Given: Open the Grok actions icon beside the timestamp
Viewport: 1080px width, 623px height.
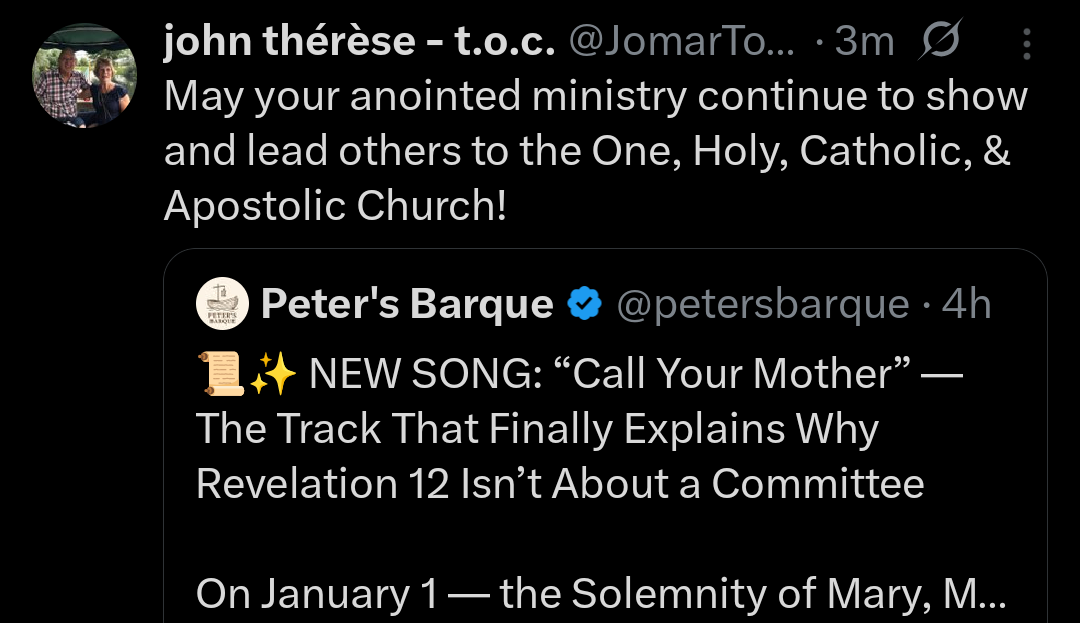Looking at the screenshot, I should (x=939, y=41).
